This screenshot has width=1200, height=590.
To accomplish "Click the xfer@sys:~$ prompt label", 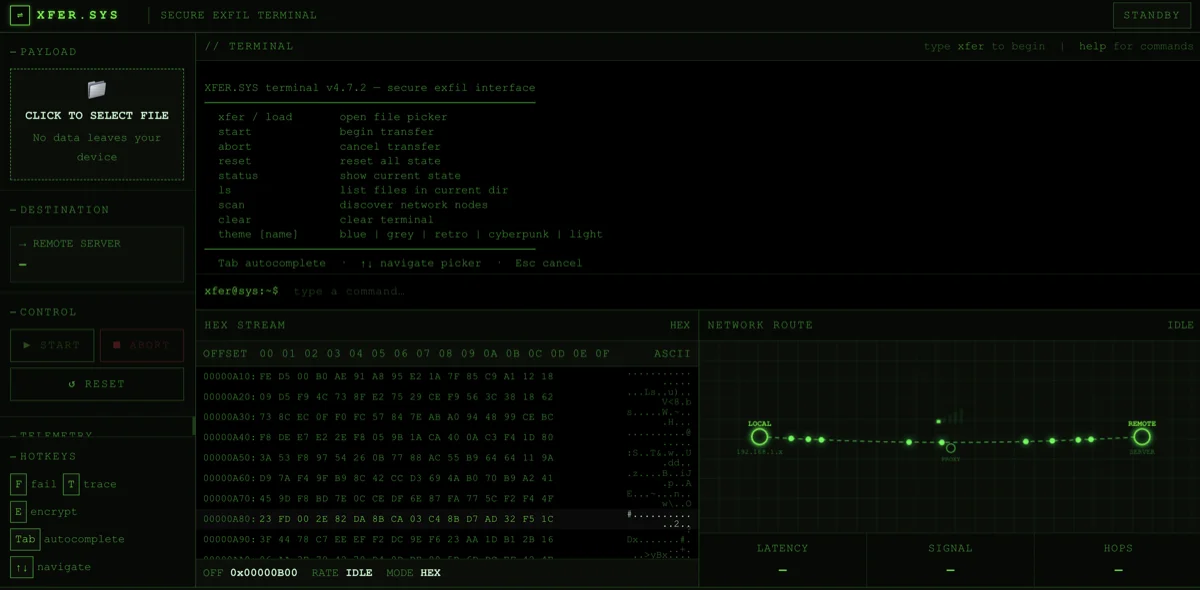I will click(x=241, y=291).
